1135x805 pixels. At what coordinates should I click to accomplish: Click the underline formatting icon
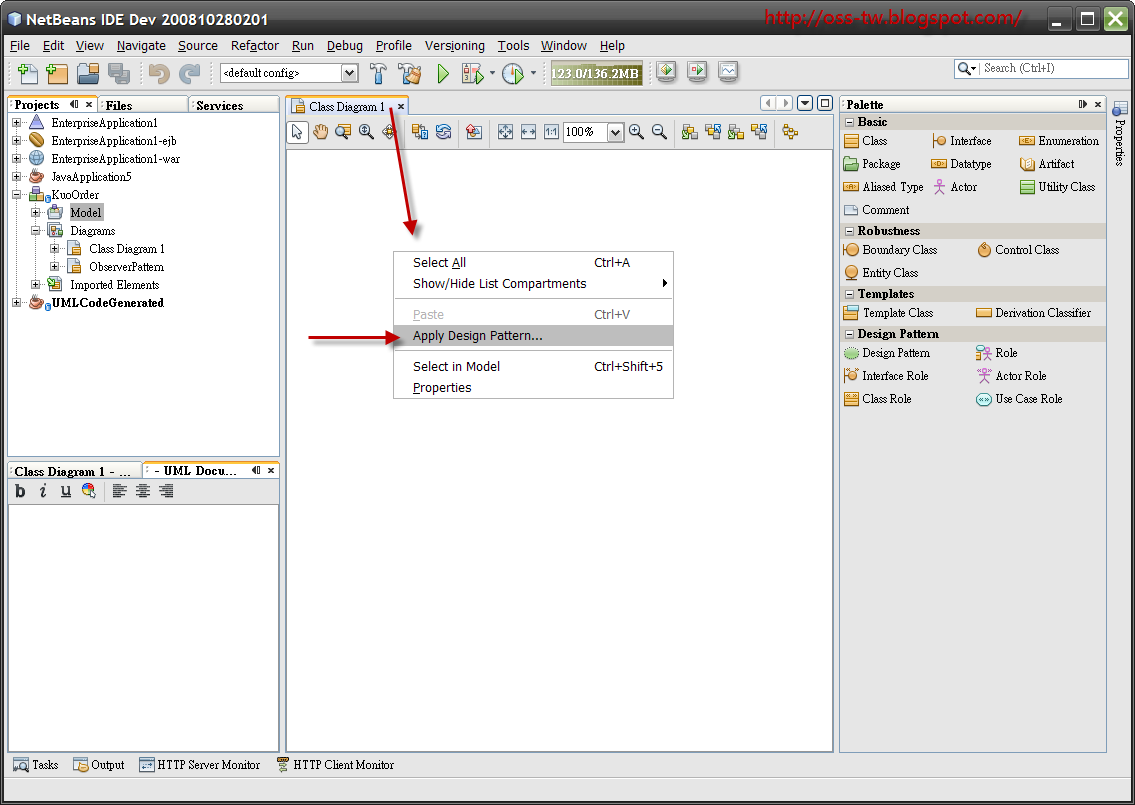[x=66, y=491]
